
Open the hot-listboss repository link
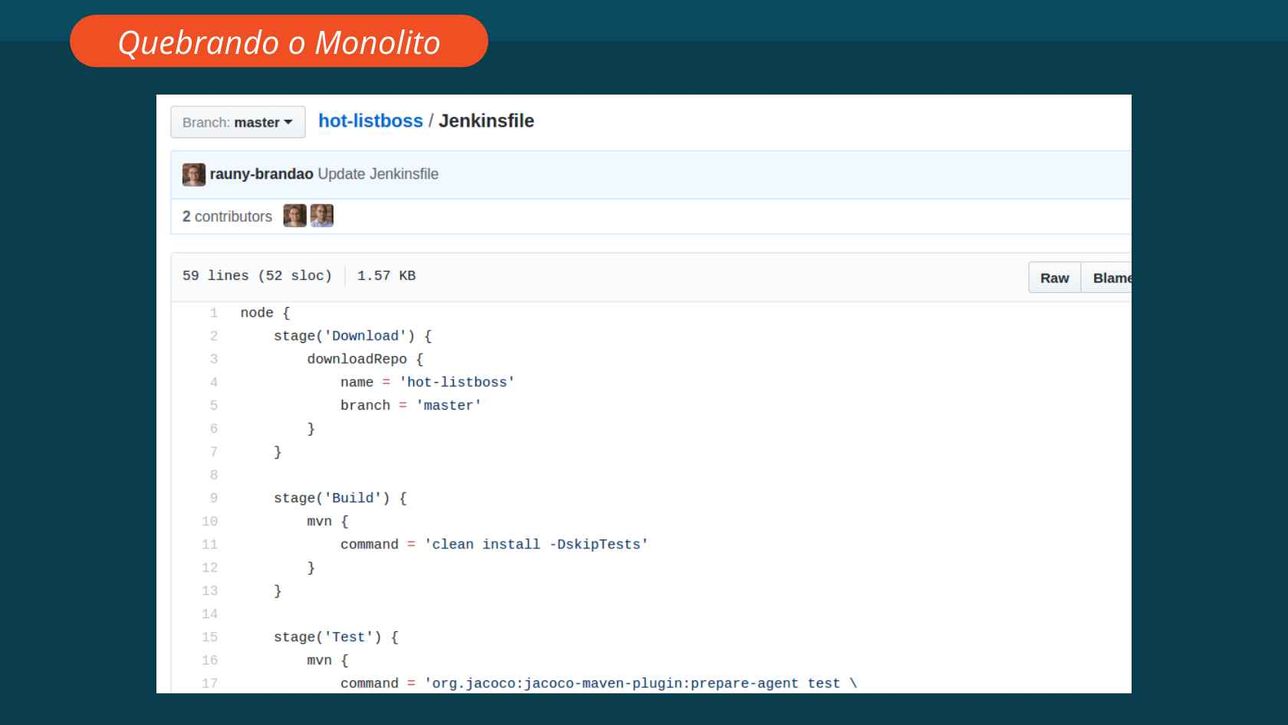[370, 121]
